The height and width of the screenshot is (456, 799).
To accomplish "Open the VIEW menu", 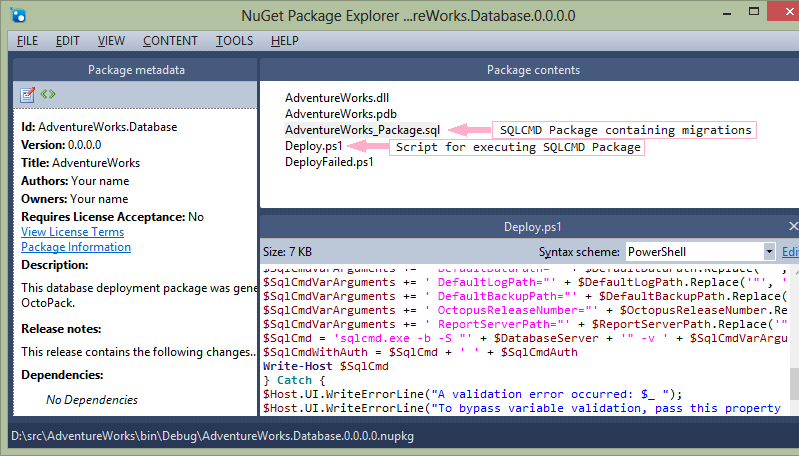I will coord(111,41).
